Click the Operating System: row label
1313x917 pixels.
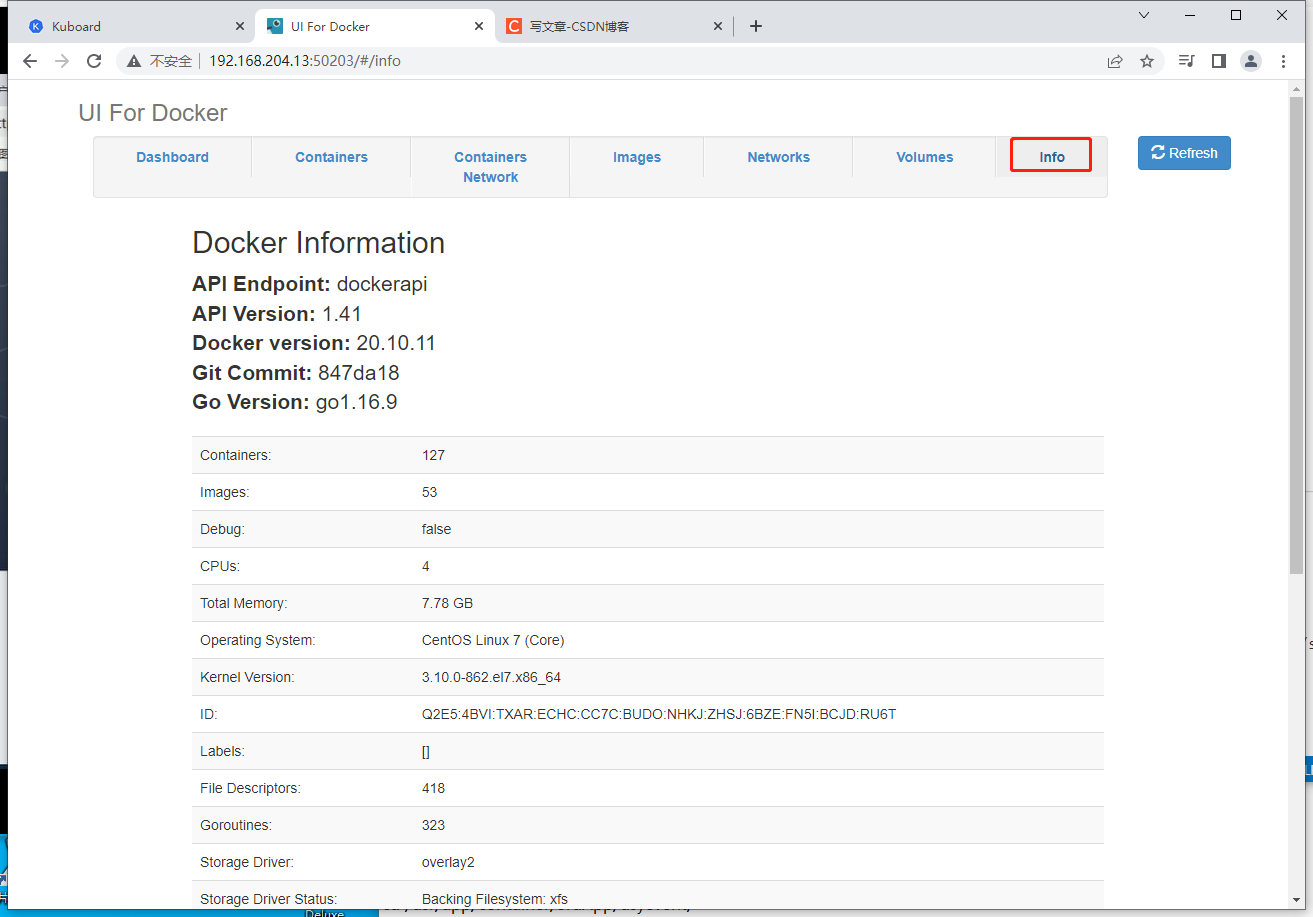coord(257,640)
